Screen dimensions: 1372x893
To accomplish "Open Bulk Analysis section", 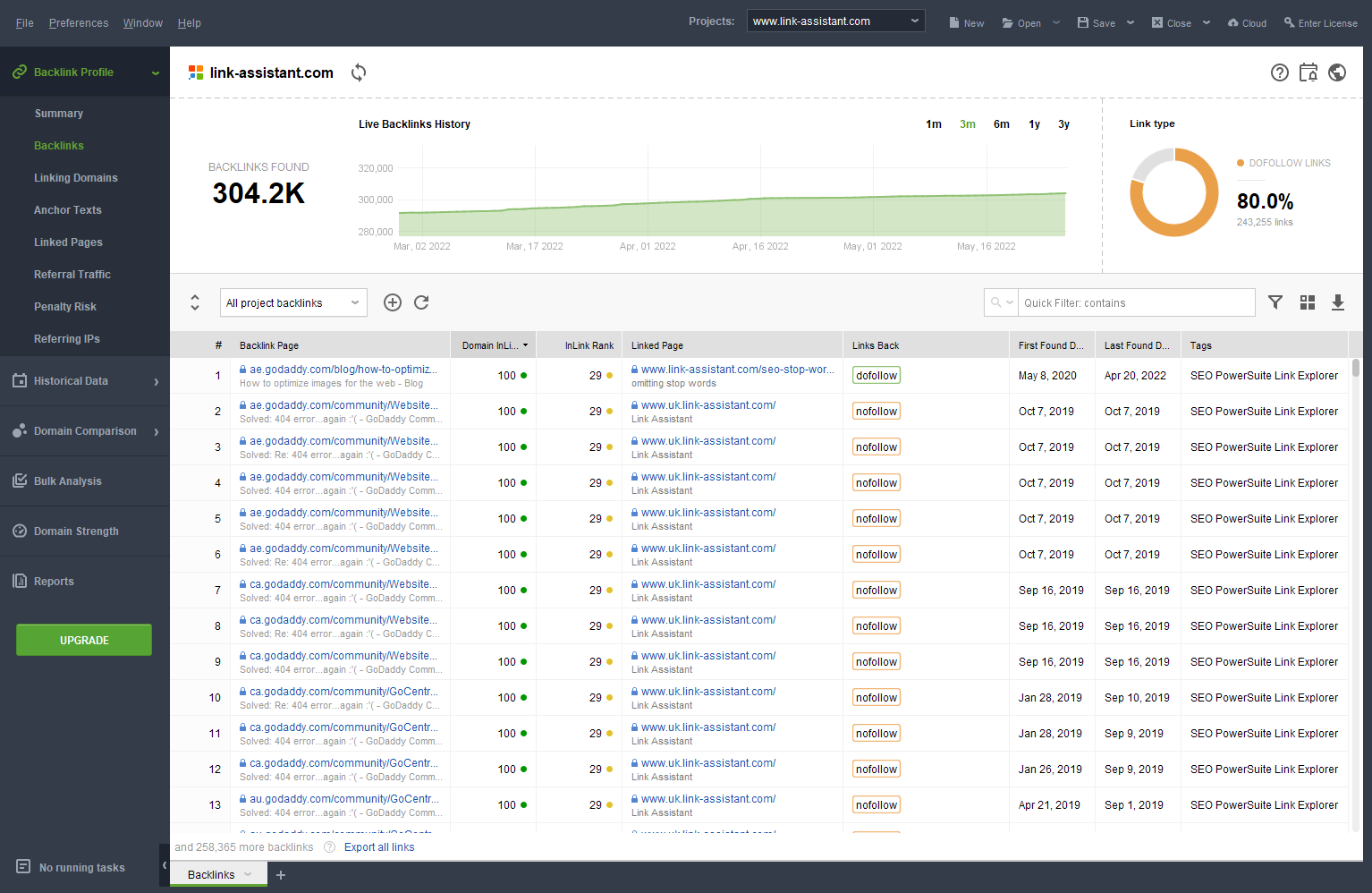I will point(85,481).
